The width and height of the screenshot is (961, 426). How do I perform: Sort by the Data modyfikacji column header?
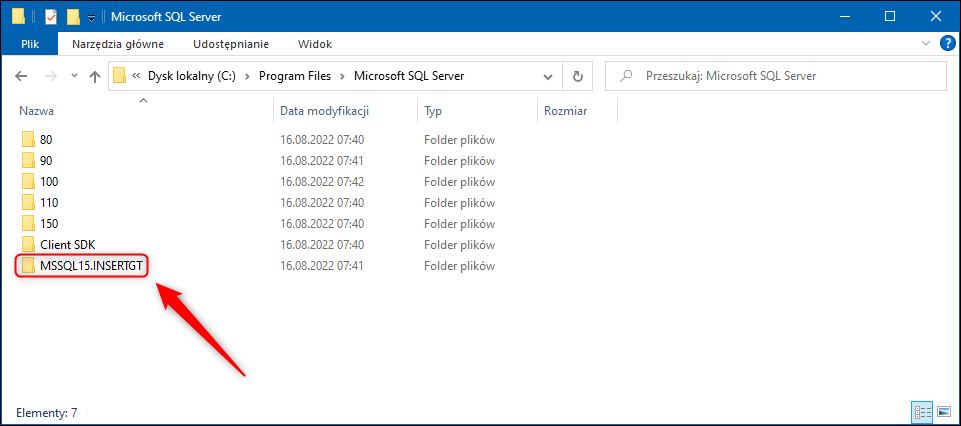click(x=326, y=111)
